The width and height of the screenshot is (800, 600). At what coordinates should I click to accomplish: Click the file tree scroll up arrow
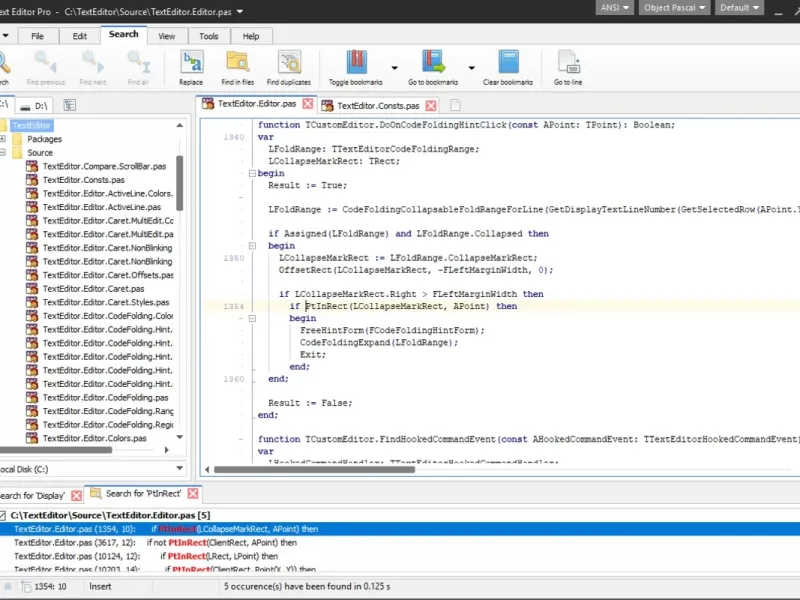(x=180, y=126)
